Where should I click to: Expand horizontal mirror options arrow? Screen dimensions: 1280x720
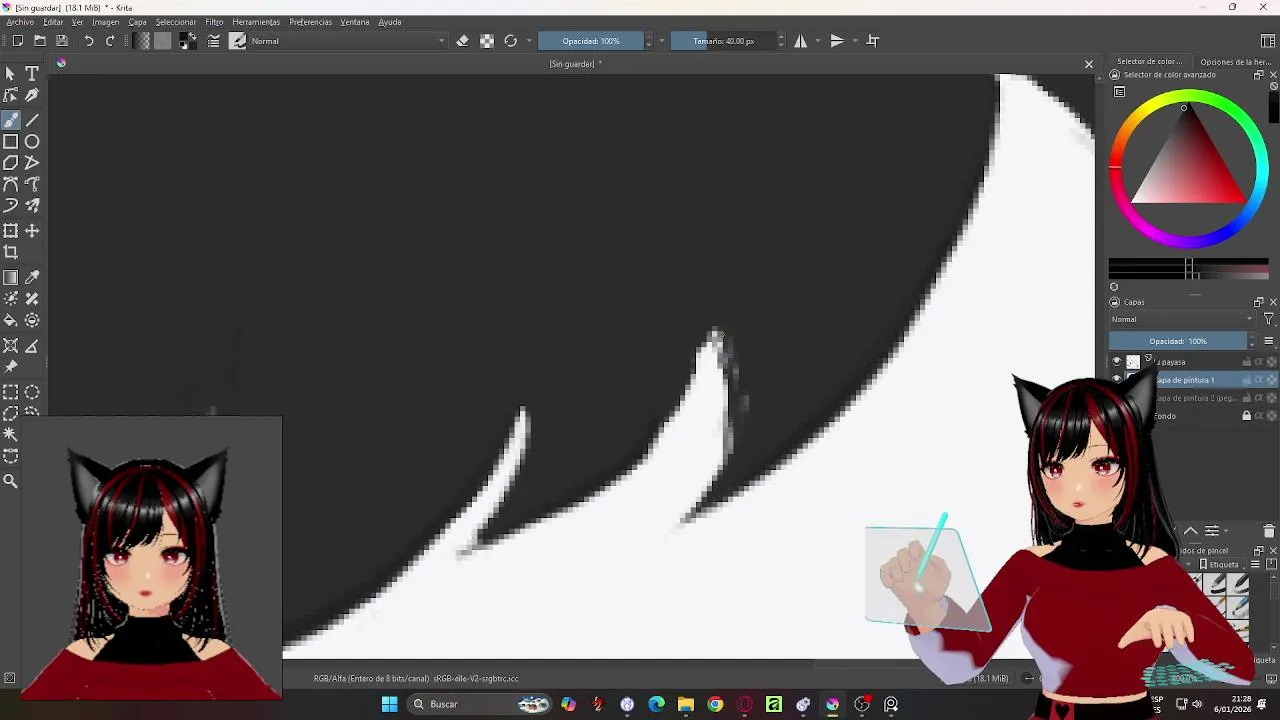click(x=818, y=41)
